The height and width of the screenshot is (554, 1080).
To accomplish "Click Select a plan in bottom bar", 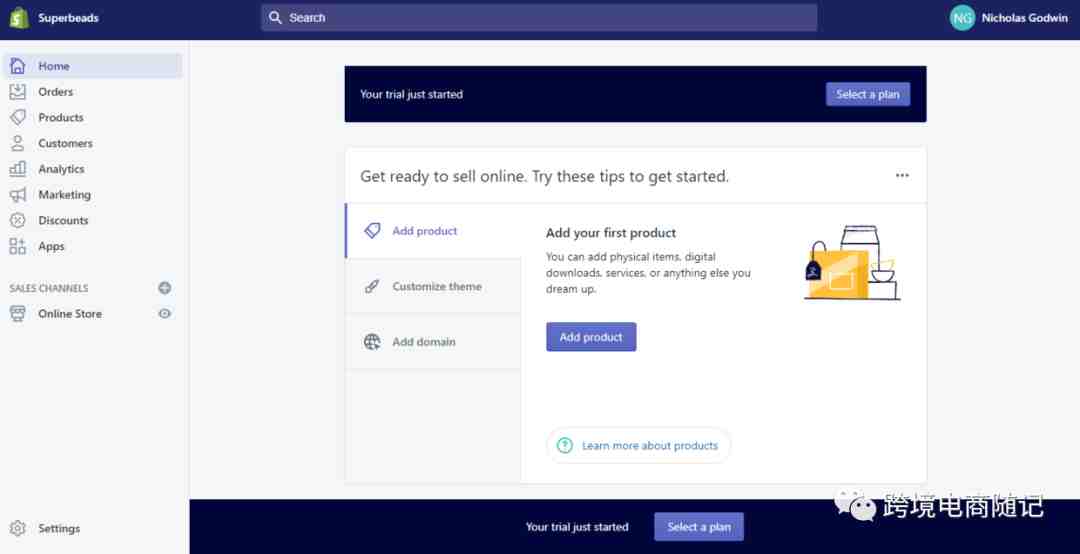I will point(699,527).
